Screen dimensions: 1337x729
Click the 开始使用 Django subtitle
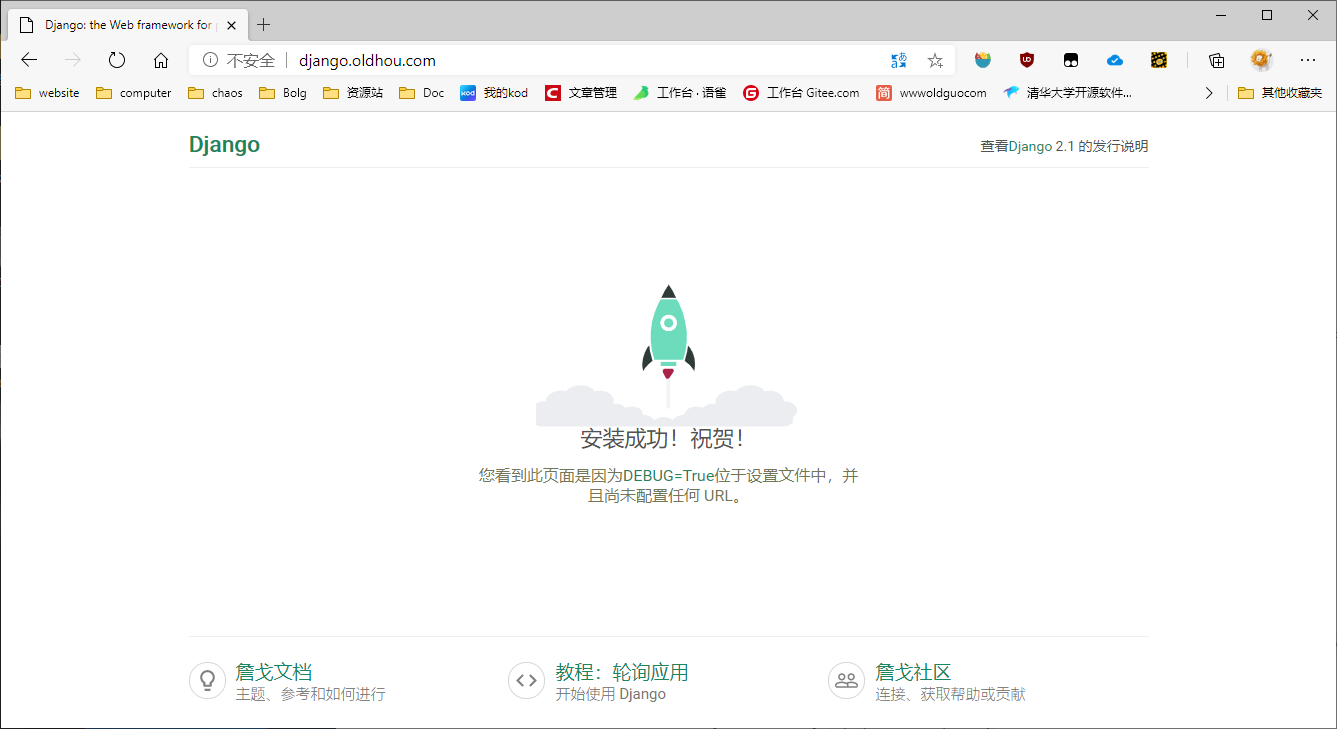[610, 694]
